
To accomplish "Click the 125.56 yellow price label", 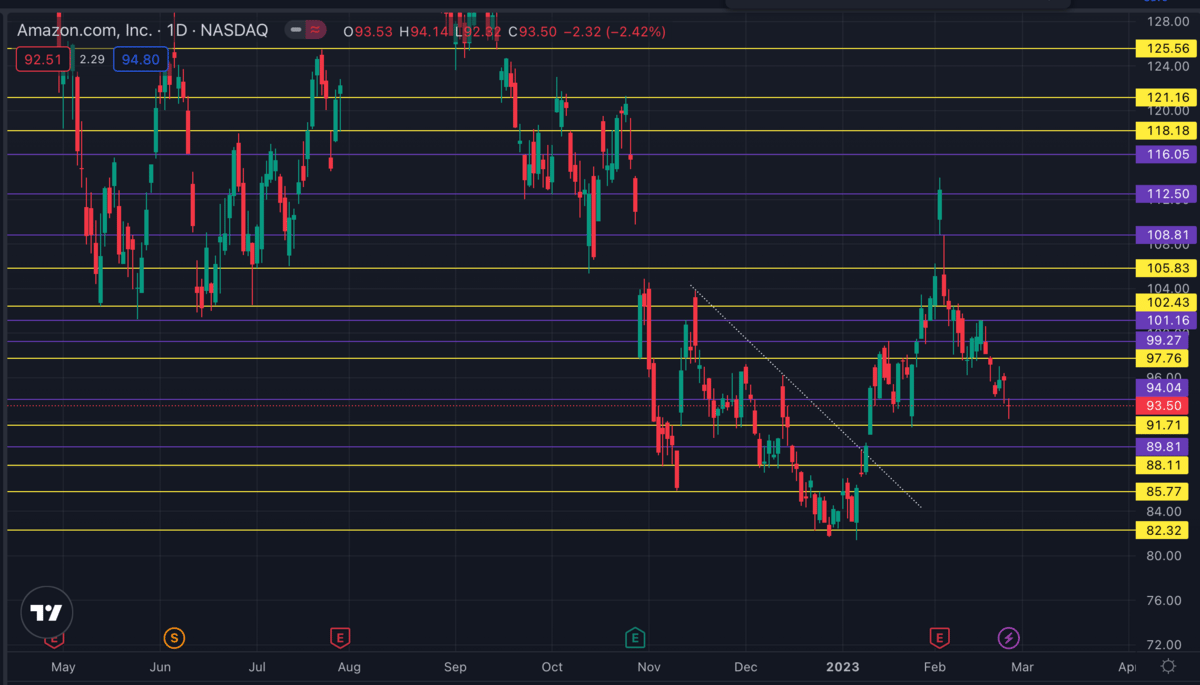I will click(1166, 48).
